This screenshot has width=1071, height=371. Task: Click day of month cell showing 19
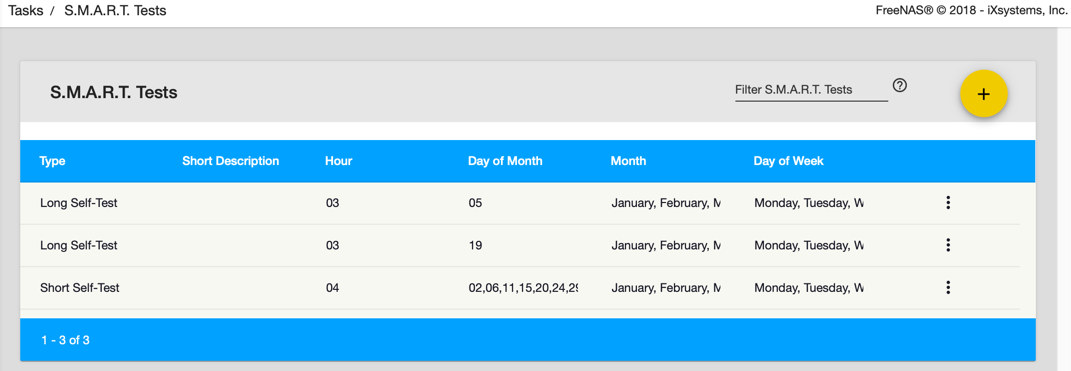coord(475,245)
